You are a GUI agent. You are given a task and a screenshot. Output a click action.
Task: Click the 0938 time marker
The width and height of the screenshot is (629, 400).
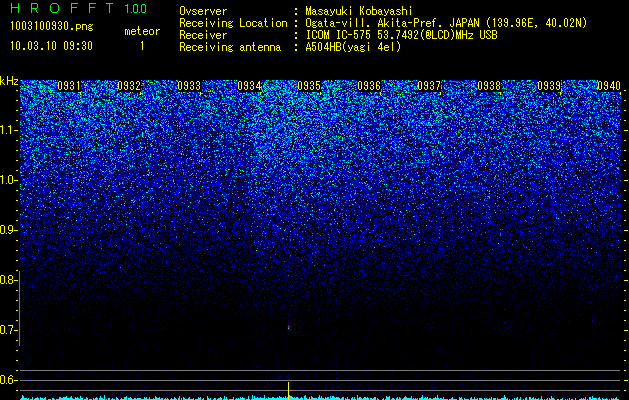coord(489,86)
